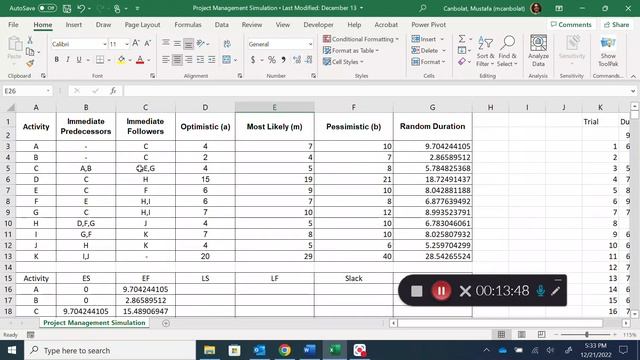The height and width of the screenshot is (360, 640).
Task: Click Show ToolPak
Action: [x=608, y=51]
